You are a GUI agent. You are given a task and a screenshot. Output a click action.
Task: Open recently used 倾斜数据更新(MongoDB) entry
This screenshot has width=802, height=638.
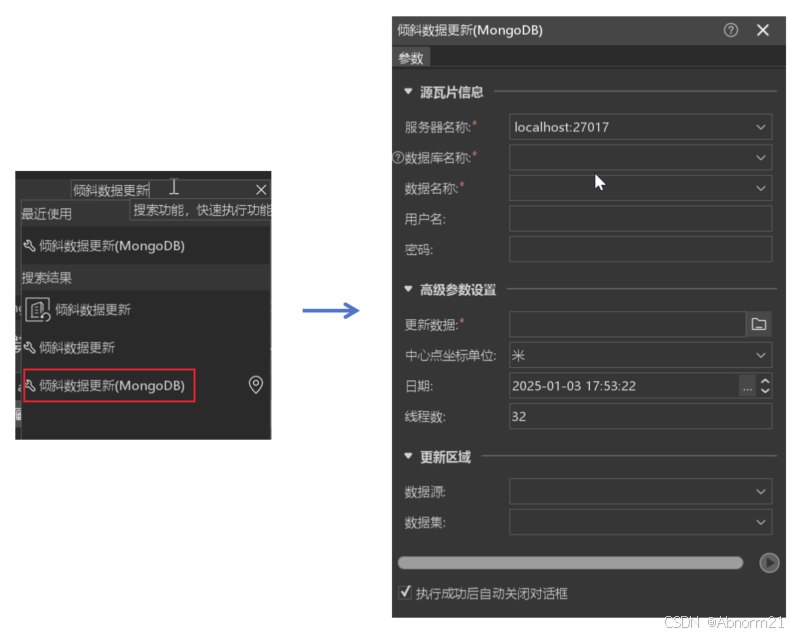click(104, 246)
